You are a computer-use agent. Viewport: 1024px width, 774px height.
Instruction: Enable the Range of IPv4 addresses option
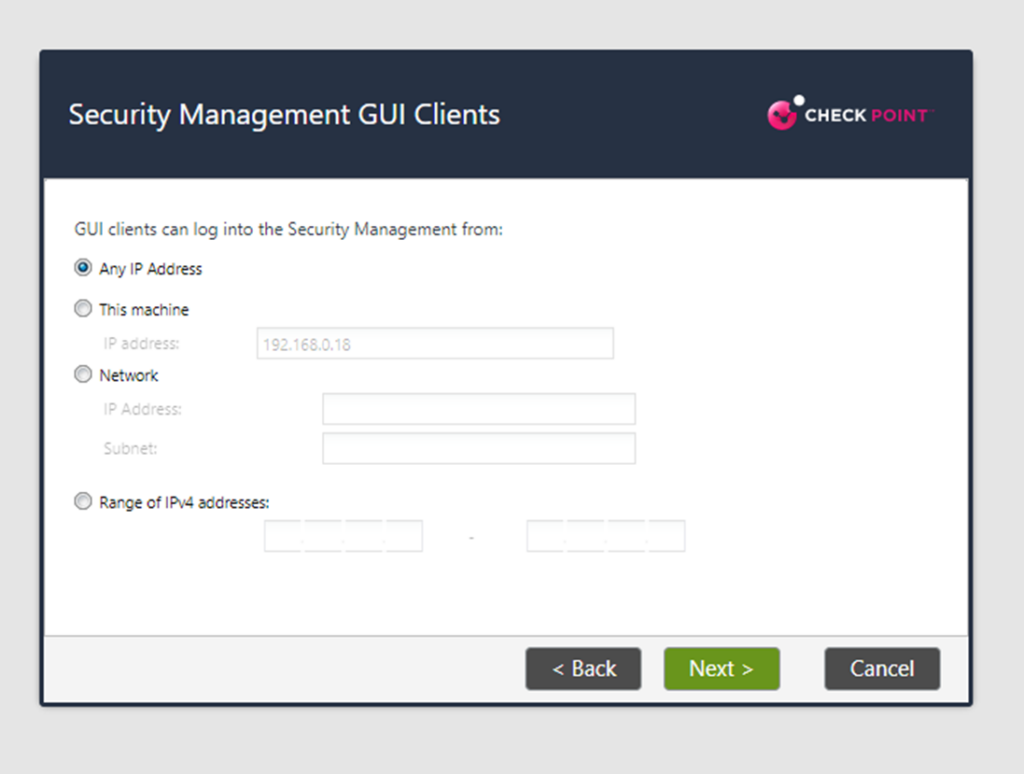(x=83, y=502)
